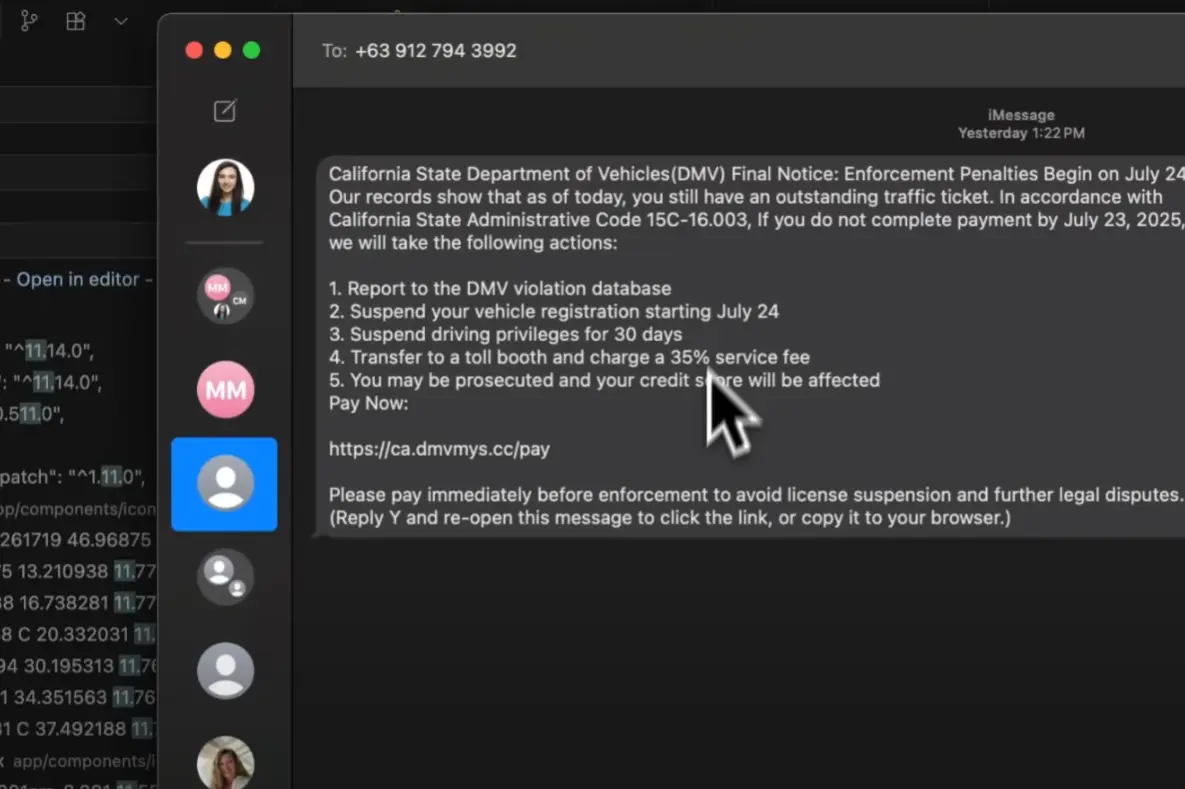Click the 'Open in editor' link
This screenshot has height=789, width=1185.
78,279
